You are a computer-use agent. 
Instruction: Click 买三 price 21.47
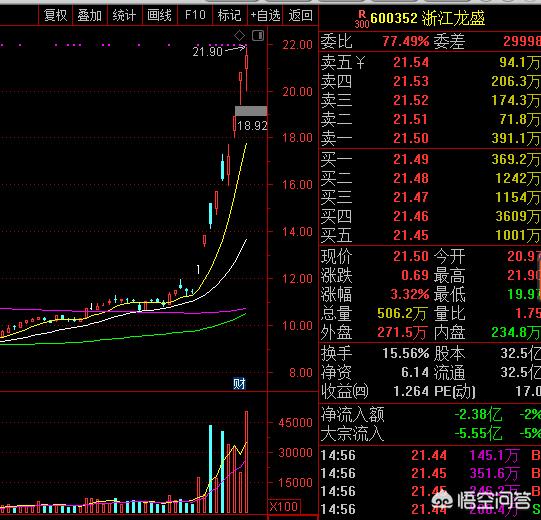(x=411, y=197)
